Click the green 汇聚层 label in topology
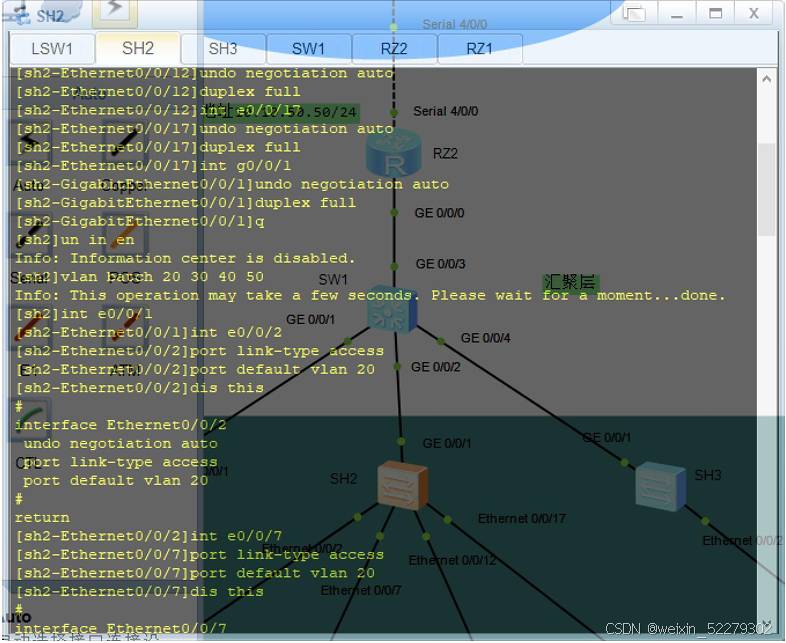 (x=571, y=282)
